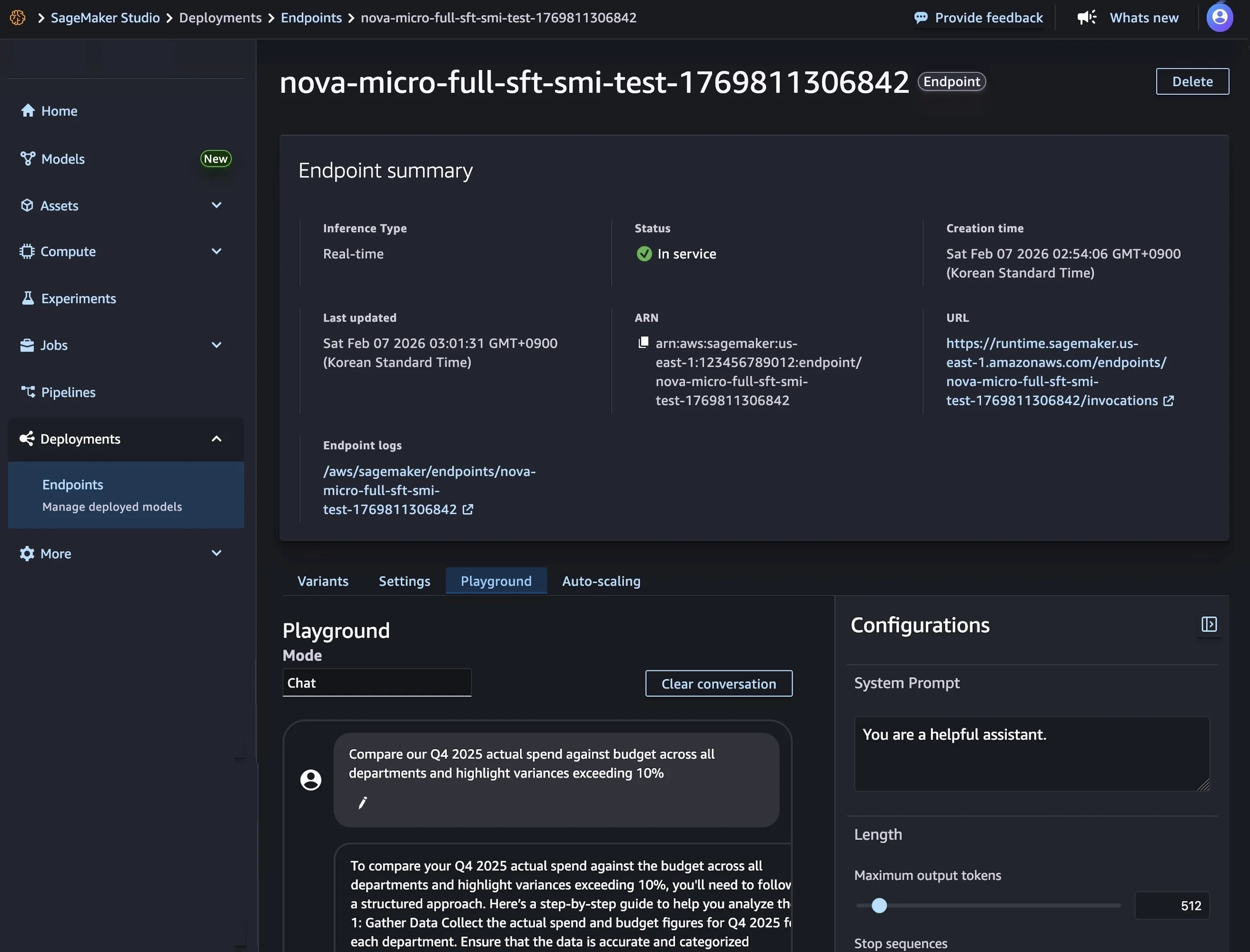The height and width of the screenshot is (952, 1250).
Task: Expand the Compute section chevron
Action: [x=216, y=251]
